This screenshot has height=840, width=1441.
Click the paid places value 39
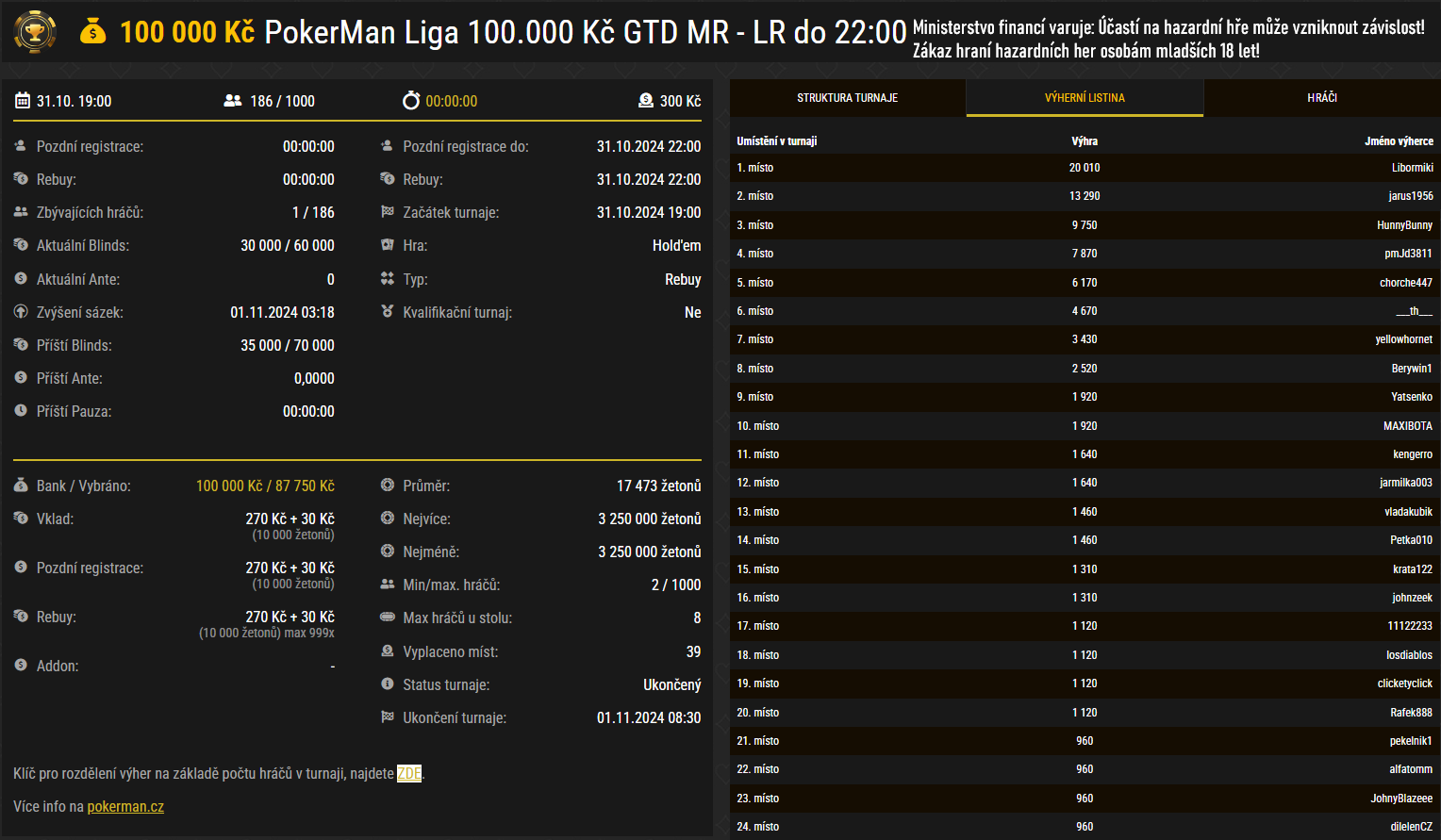[x=694, y=651]
